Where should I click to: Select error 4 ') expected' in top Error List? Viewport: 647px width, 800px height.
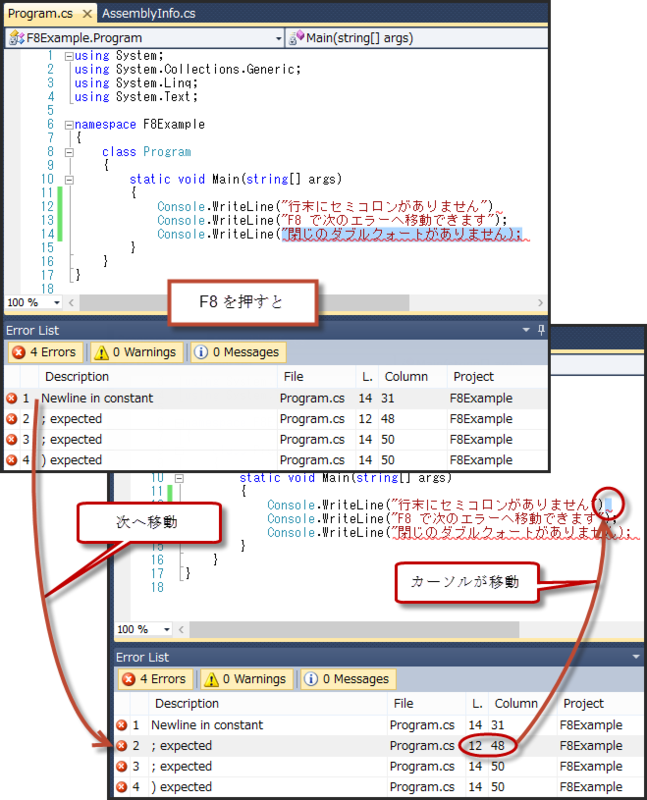pyautogui.click(x=276, y=460)
